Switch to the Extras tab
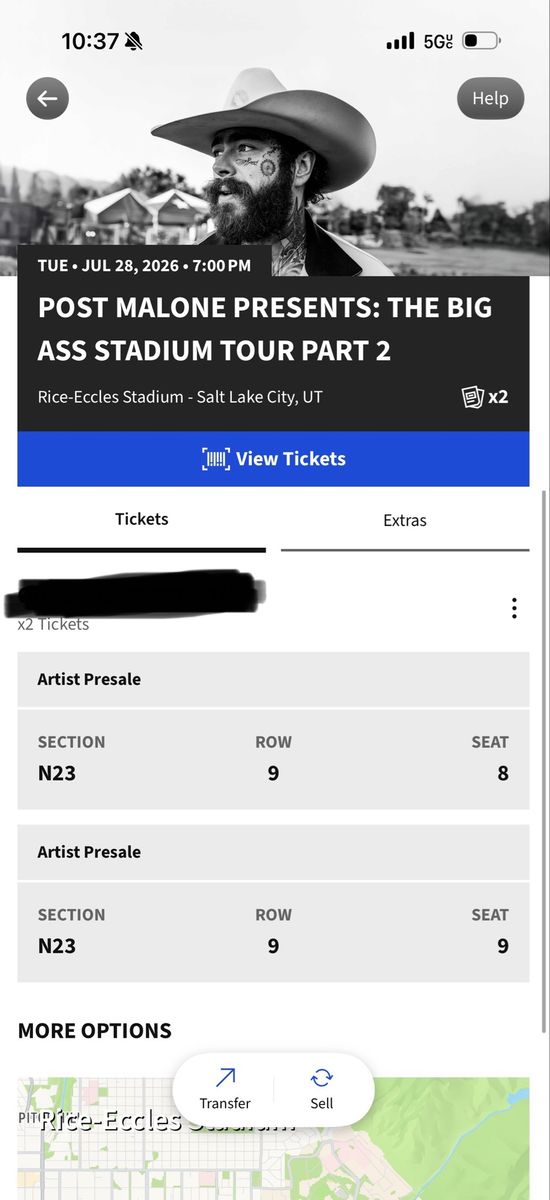The width and height of the screenshot is (550, 1200). coord(405,520)
